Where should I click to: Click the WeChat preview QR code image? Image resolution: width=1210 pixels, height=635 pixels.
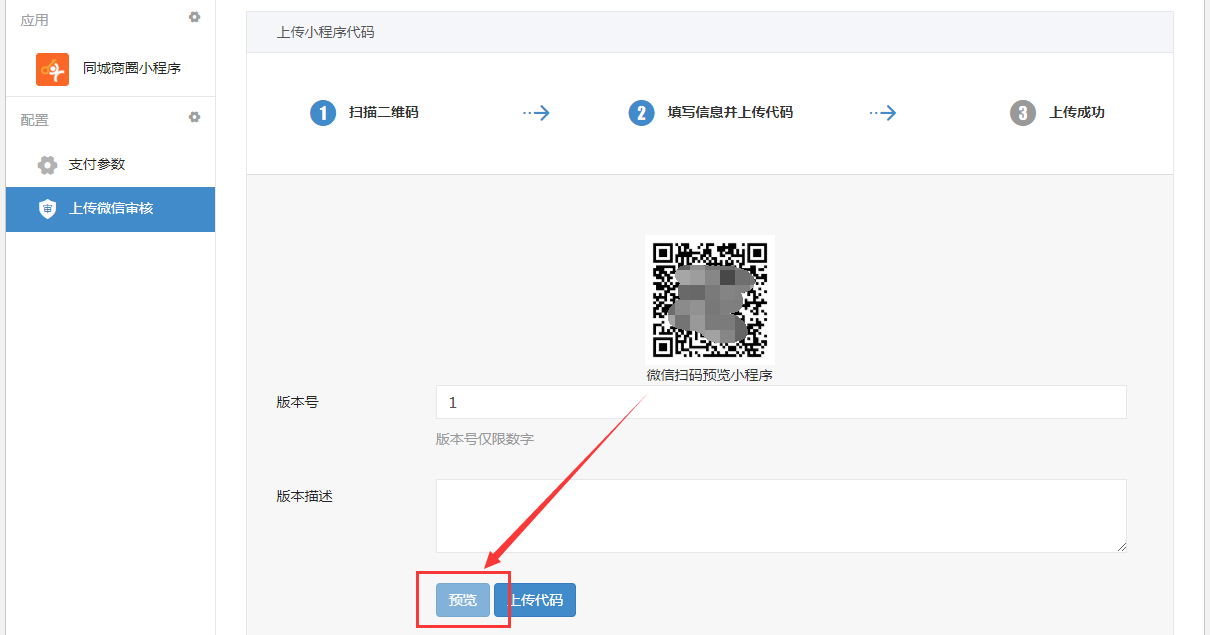709,299
